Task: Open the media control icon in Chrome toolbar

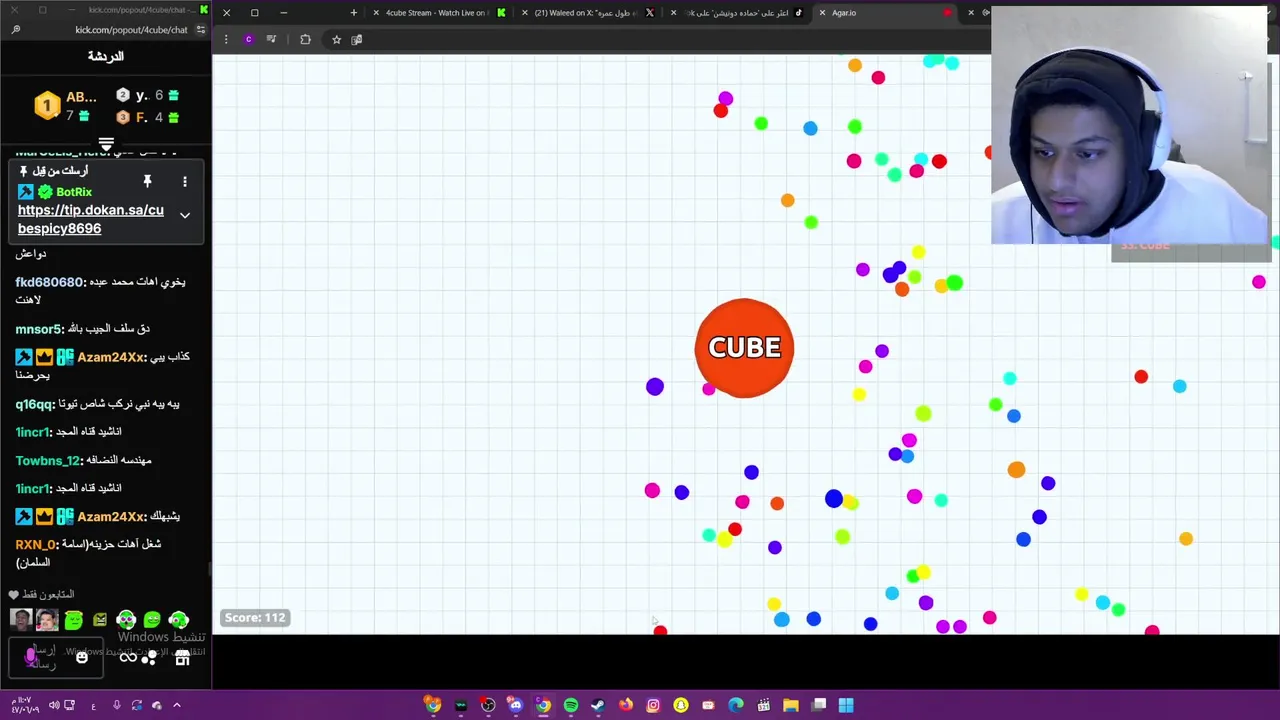Action: 271,39
